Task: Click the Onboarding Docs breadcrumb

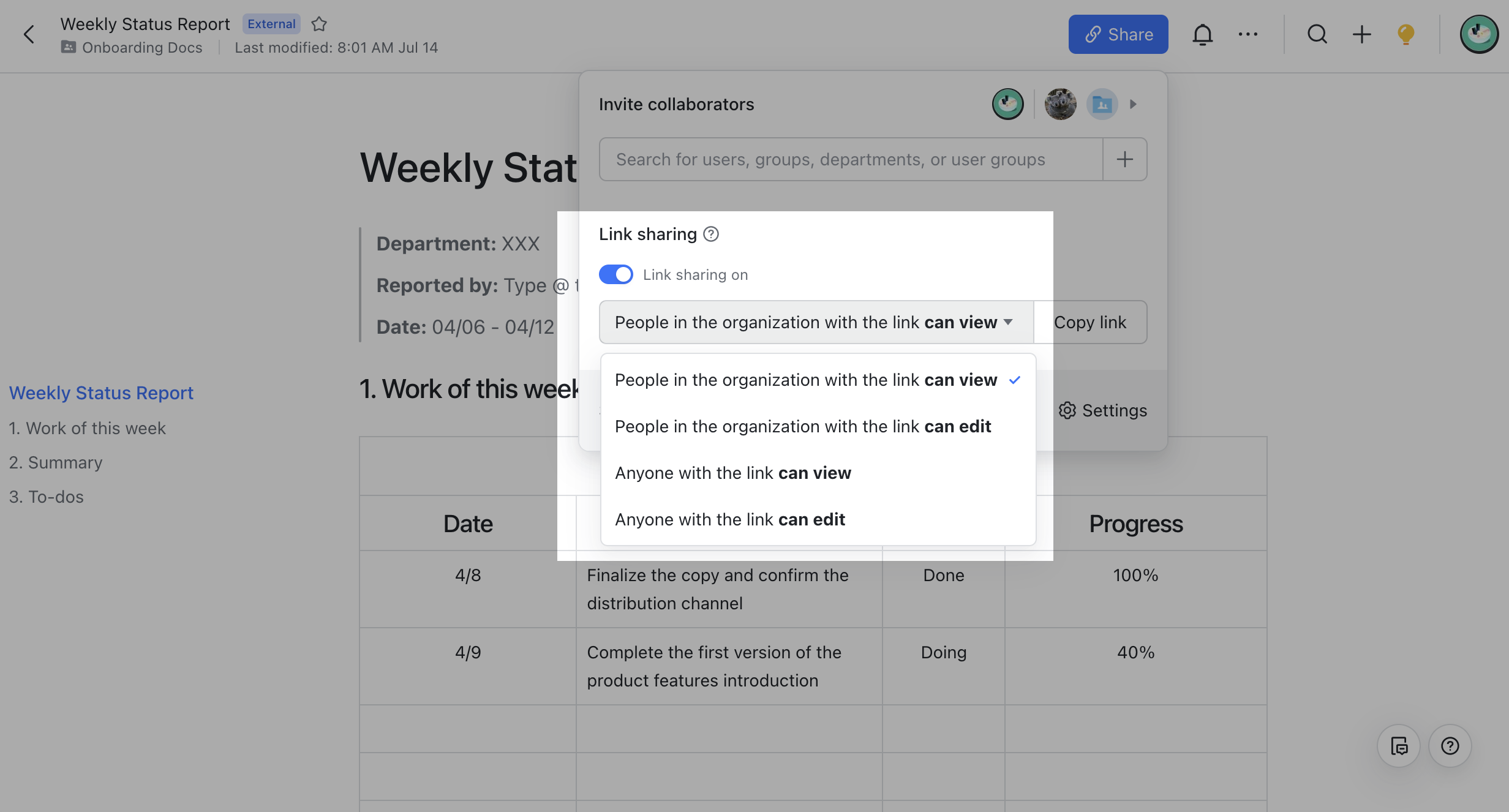Action: [x=142, y=47]
